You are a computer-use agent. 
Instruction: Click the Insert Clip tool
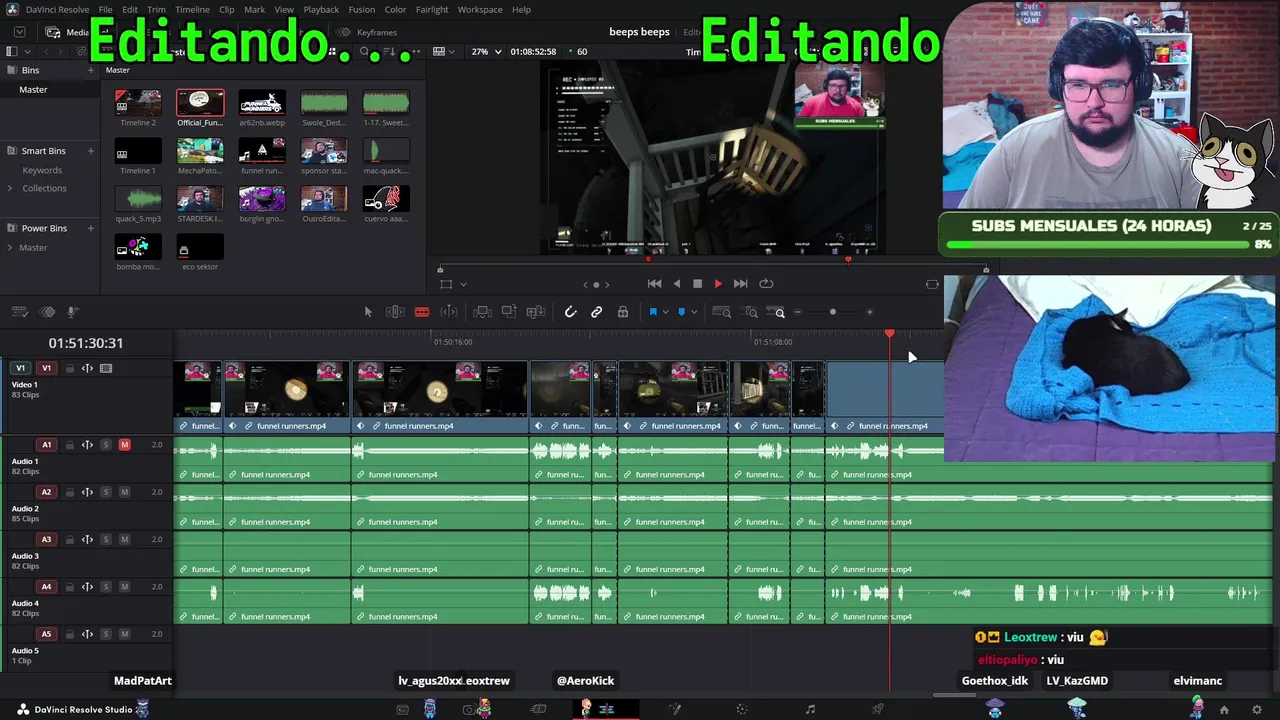click(x=482, y=312)
